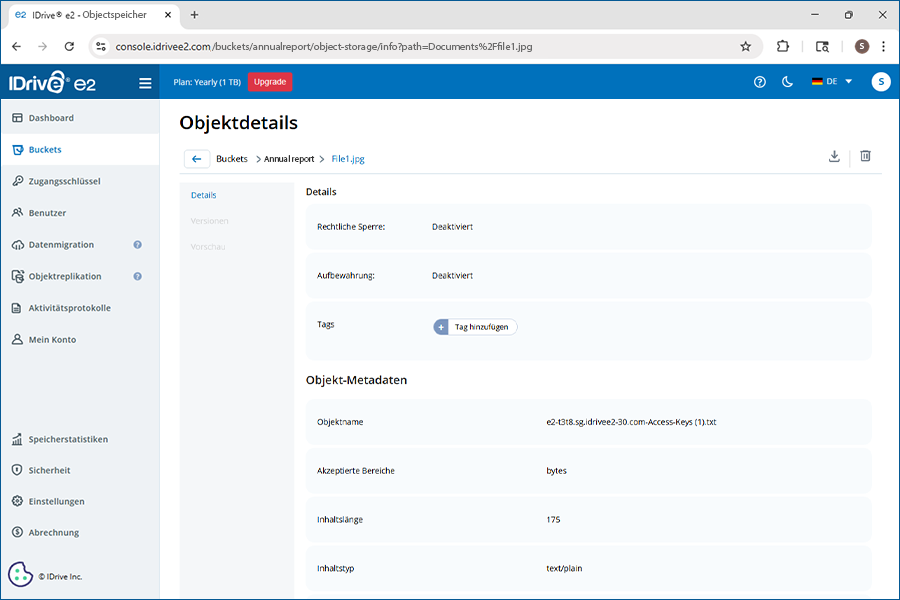
Task: Click the red Upgrade button
Action: click(x=270, y=82)
